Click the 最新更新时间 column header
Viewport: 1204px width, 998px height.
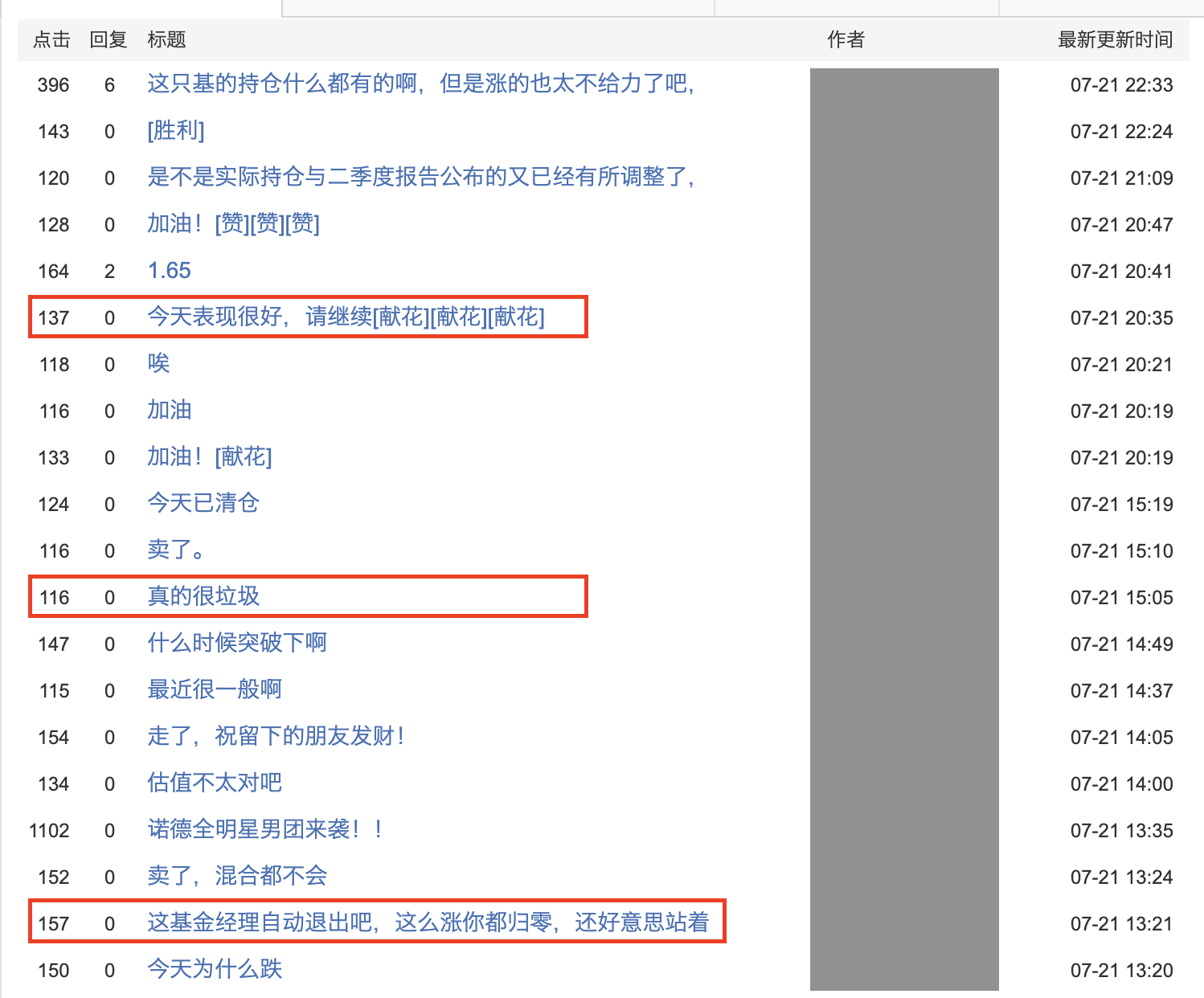tap(1115, 39)
